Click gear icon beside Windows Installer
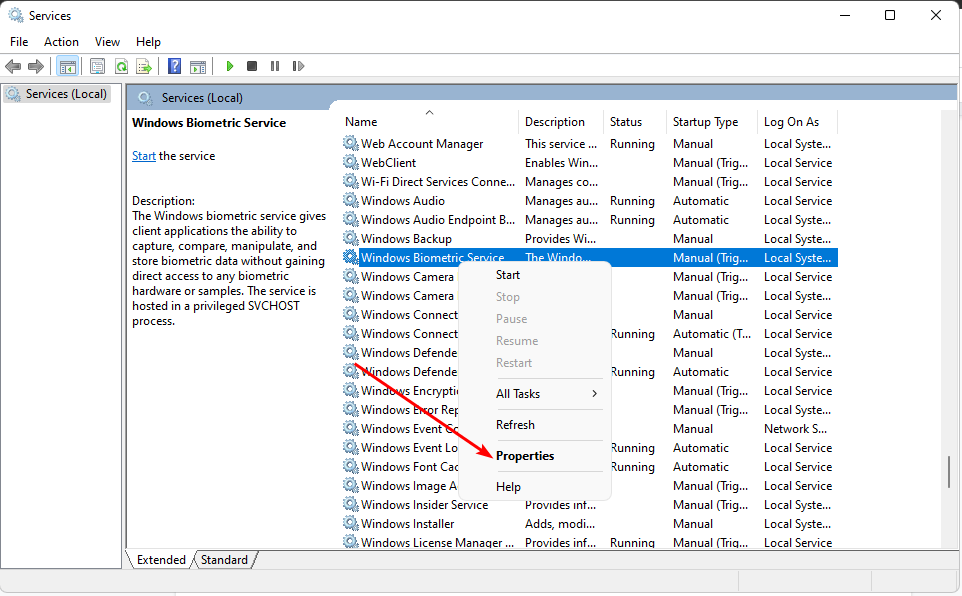The width and height of the screenshot is (962, 596). [350, 524]
